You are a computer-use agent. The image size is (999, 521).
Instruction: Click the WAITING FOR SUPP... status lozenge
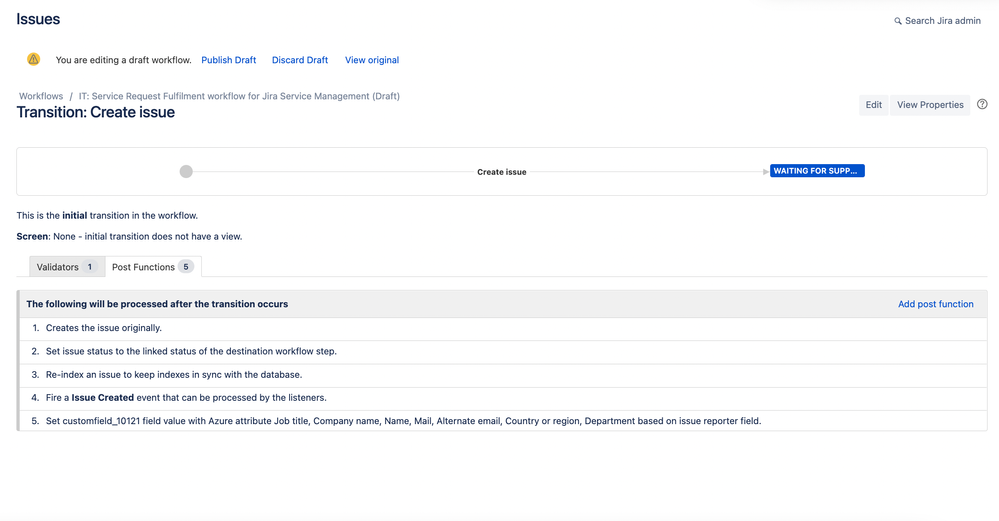click(x=817, y=171)
